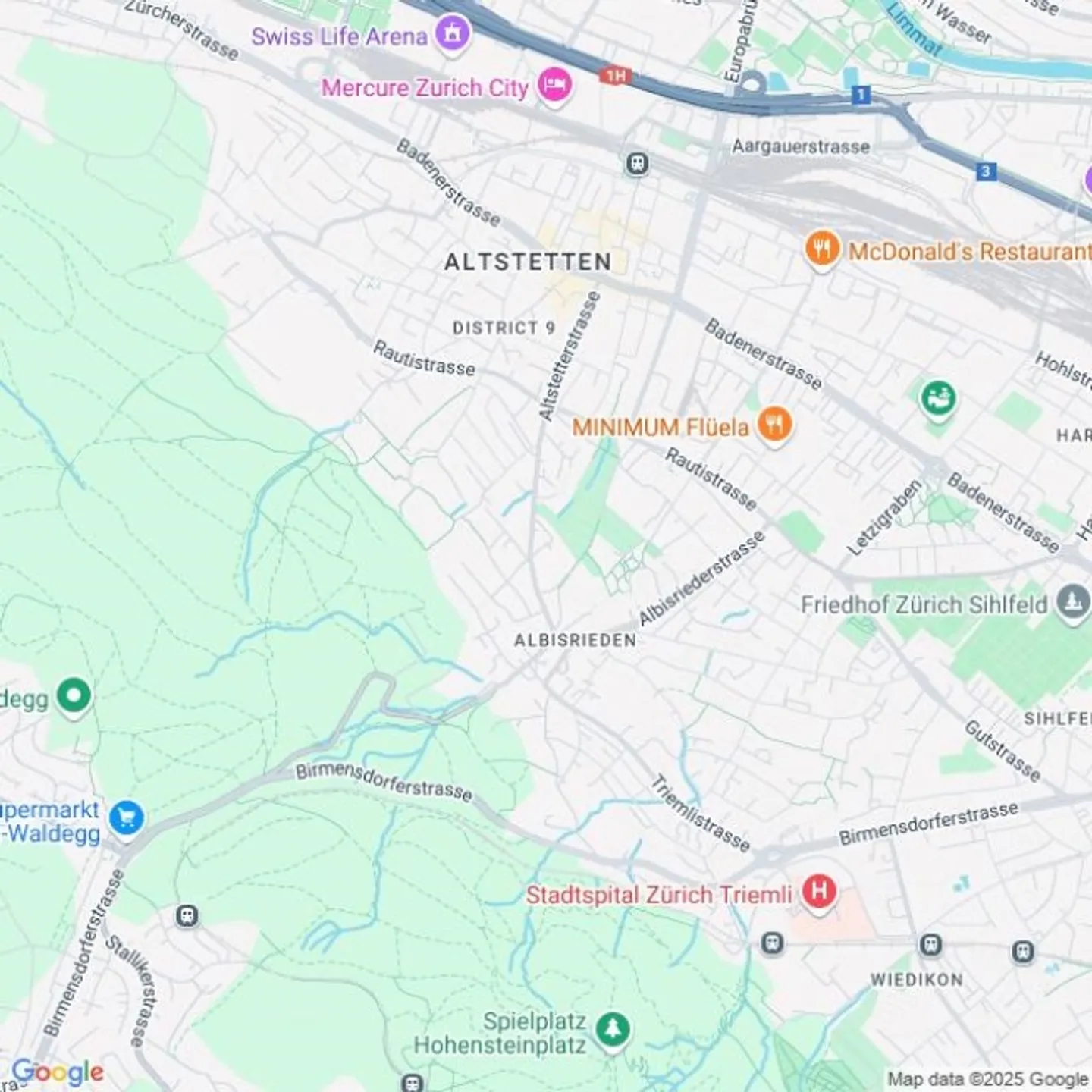
Task: Select the transit stop icon above Wiedikon
Action: pos(930,945)
